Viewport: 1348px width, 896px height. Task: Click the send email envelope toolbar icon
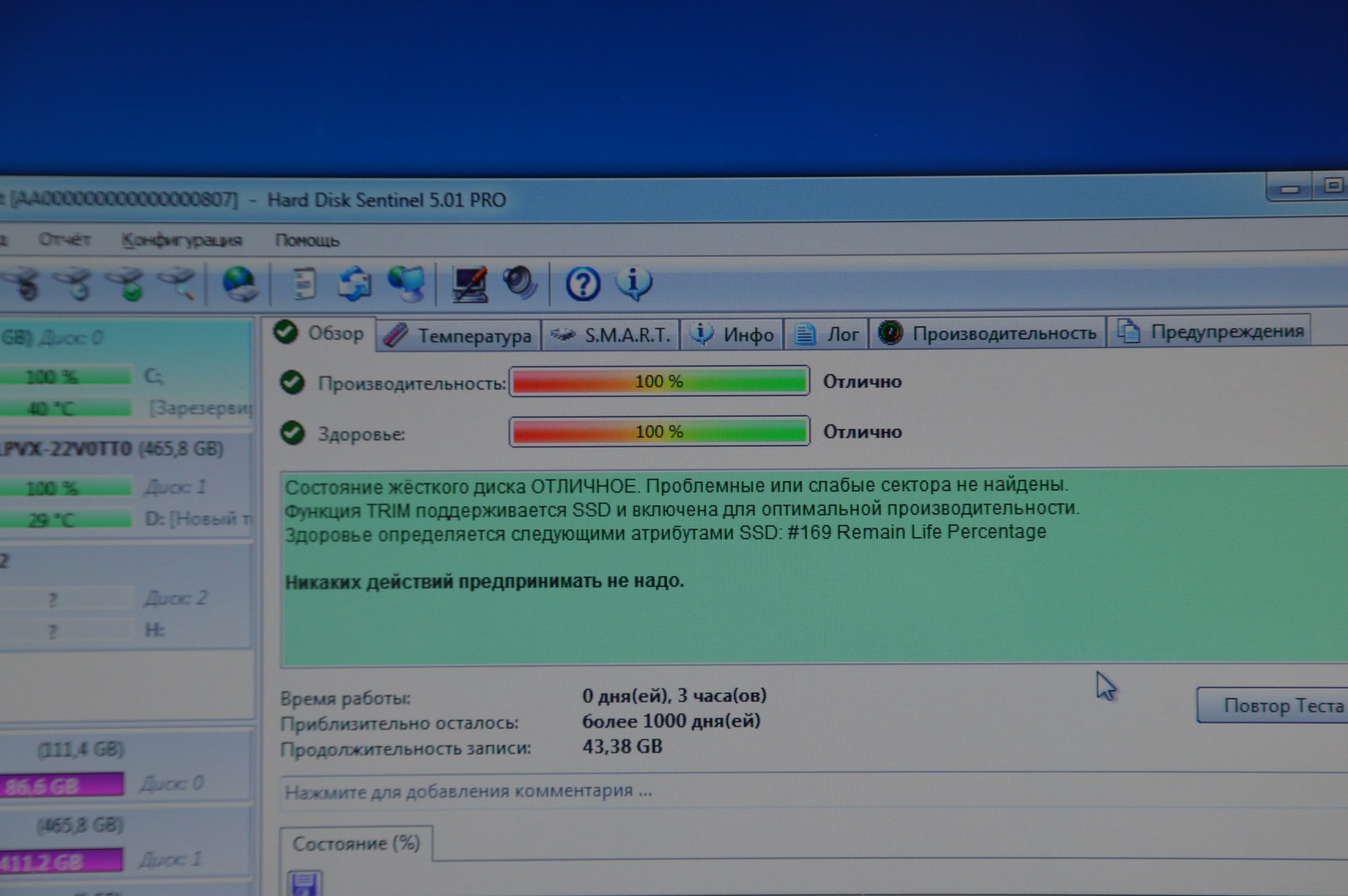(x=355, y=284)
